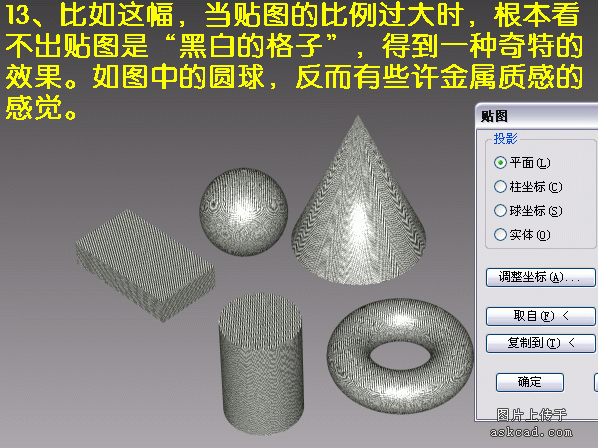Pick the textured sphere in the viewport
The image size is (598, 448).
243,212
